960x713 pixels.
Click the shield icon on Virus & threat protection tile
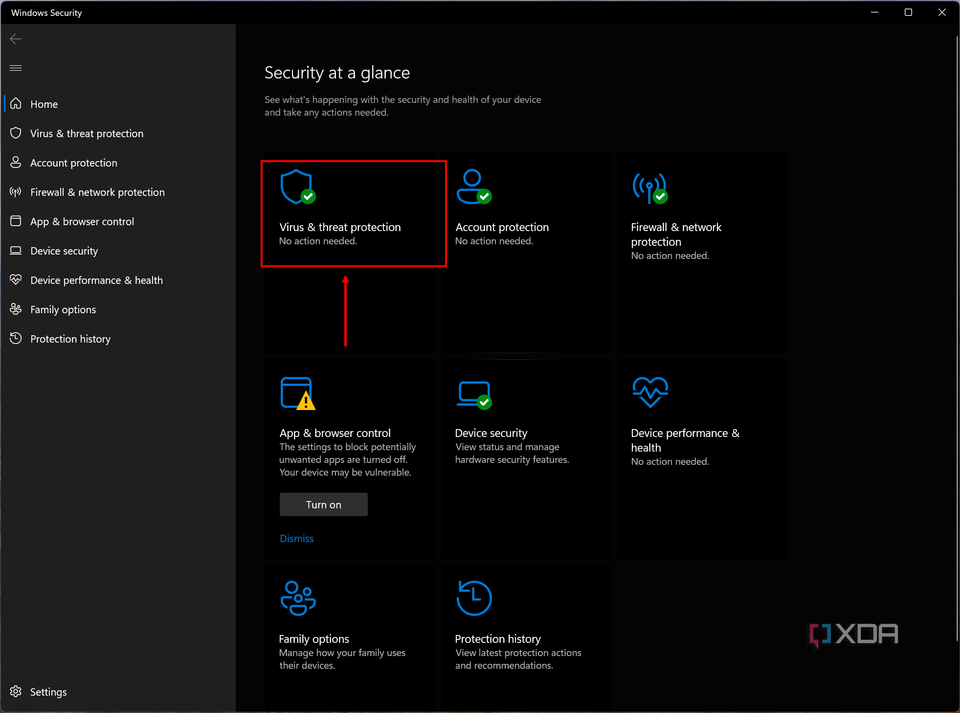pos(297,186)
